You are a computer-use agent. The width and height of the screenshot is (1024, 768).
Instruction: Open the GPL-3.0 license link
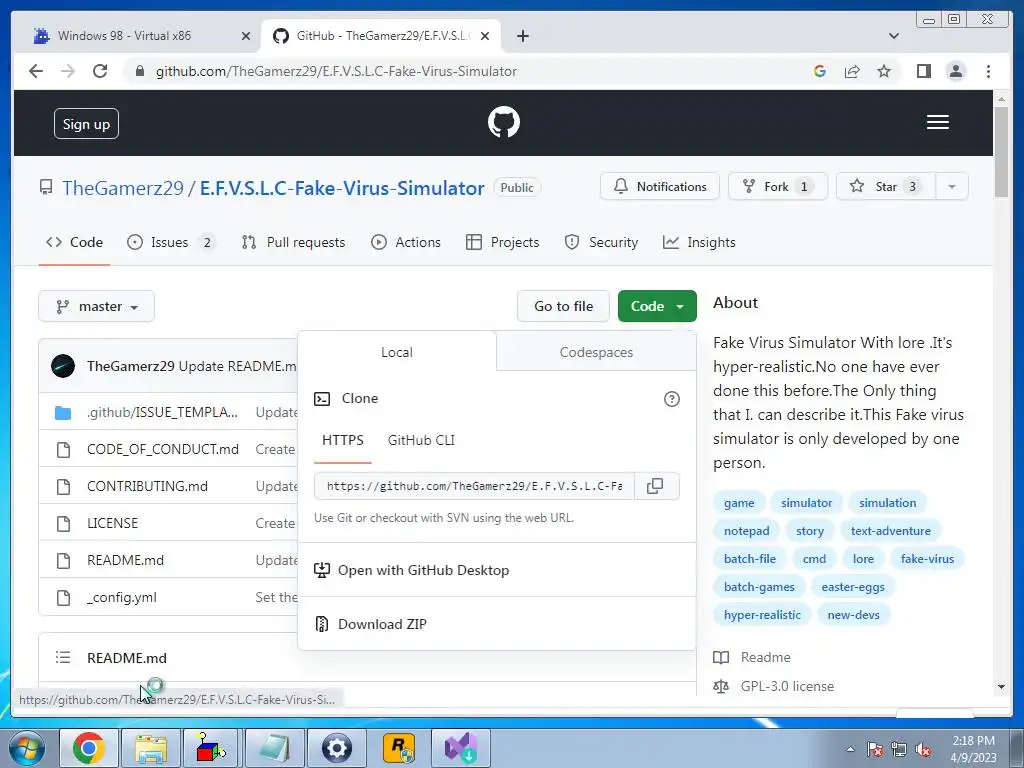pyautogui.click(x=787, y=686)
